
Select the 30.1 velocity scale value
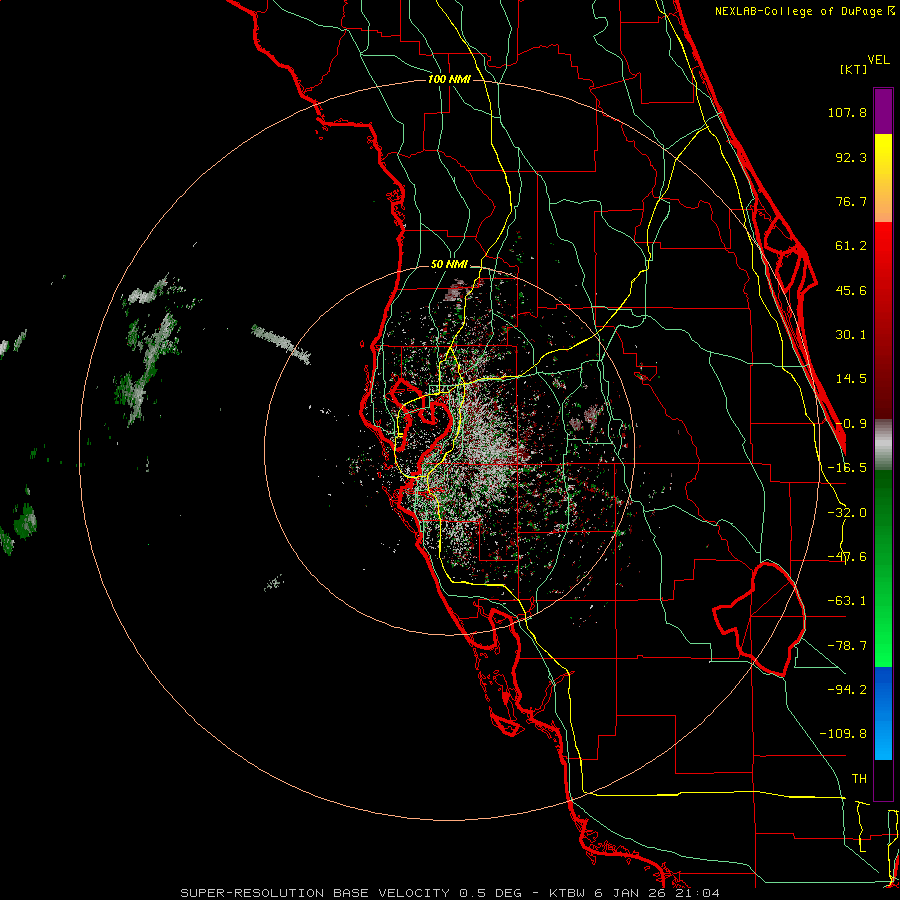click(851, 335)
